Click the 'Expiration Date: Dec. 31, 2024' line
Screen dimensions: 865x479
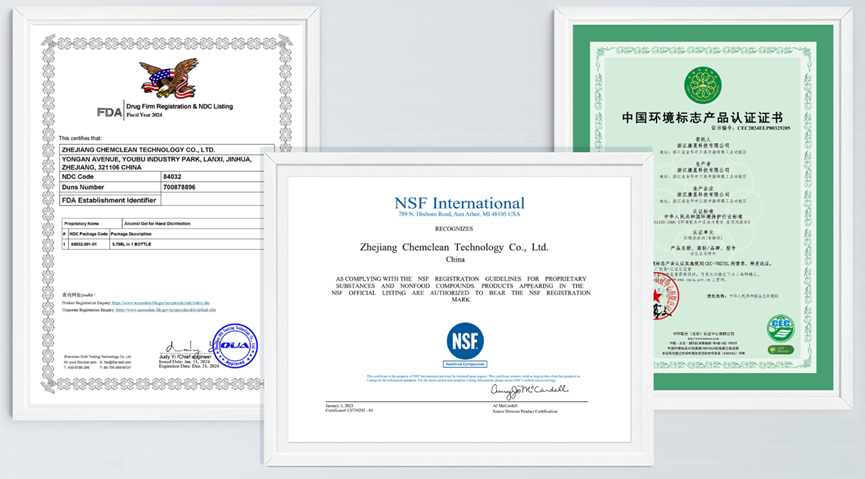pyautogui.click(x=189, y=366)
